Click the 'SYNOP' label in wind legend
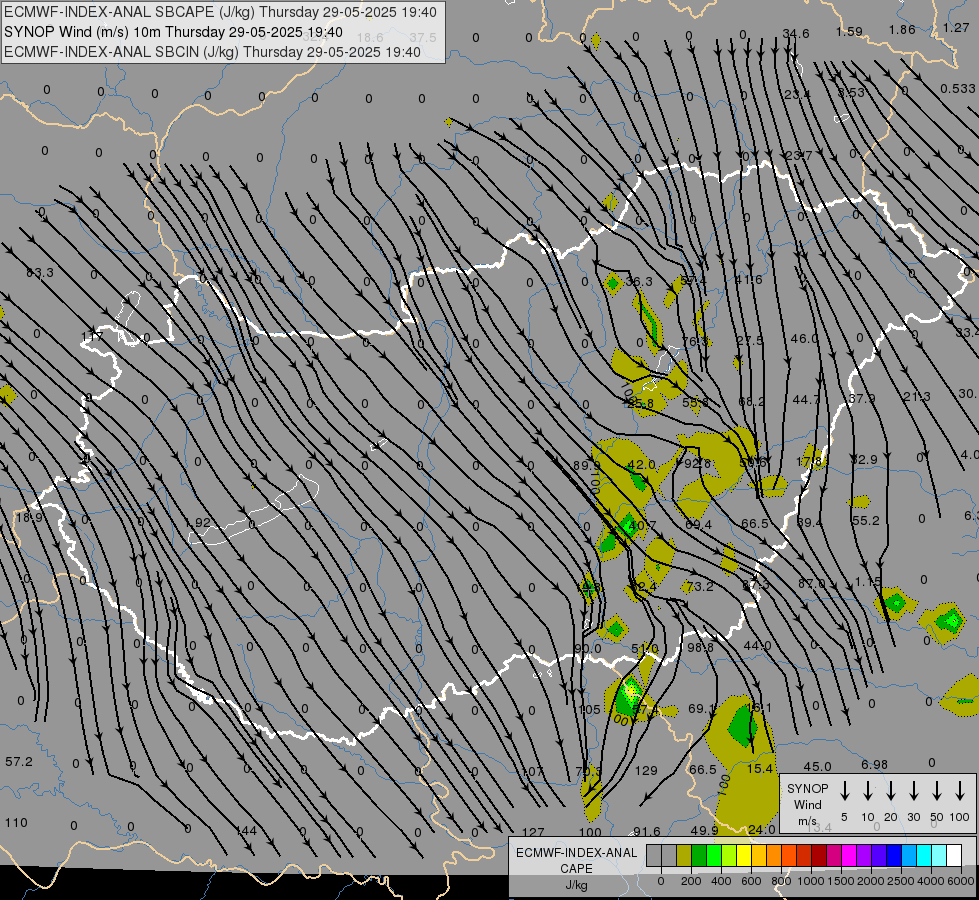The width and height of the screenshot is (979, 900). 807,788
